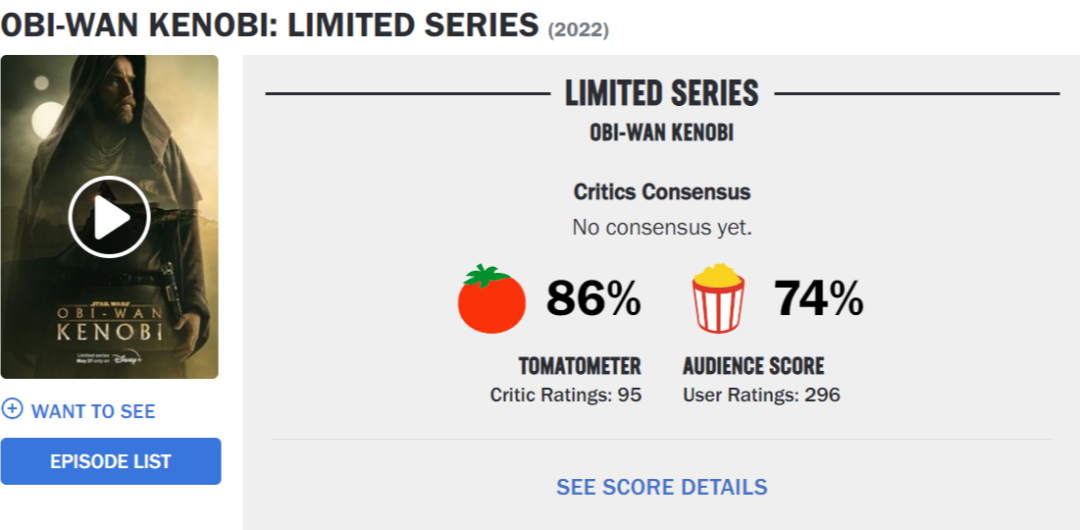Screen dimensions: 1080x530
Task: Click the red tomato Tomatometer icon
Action: tap(492, 298)
